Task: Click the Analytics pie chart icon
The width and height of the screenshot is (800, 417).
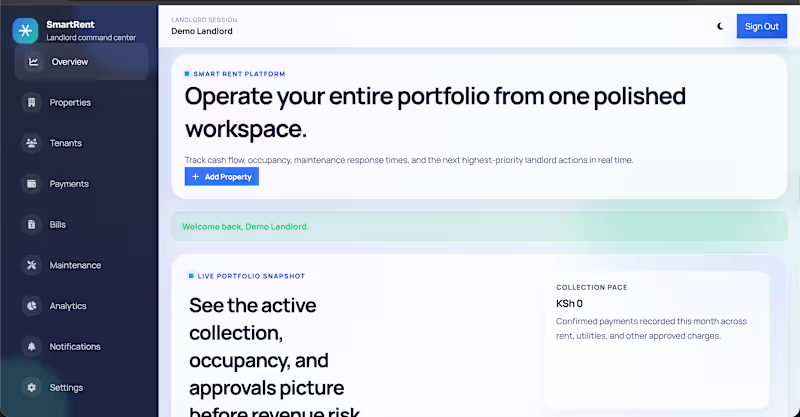Action: click(32, 306)
